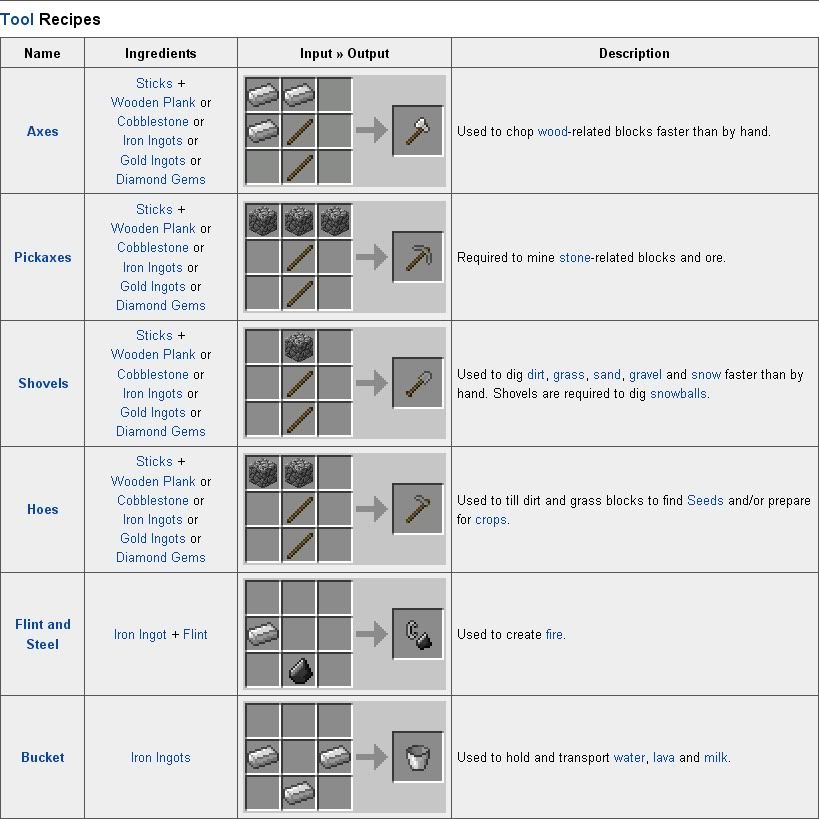Open the grass link in Shovels description

pyautogui.click(x=568, y=375)
